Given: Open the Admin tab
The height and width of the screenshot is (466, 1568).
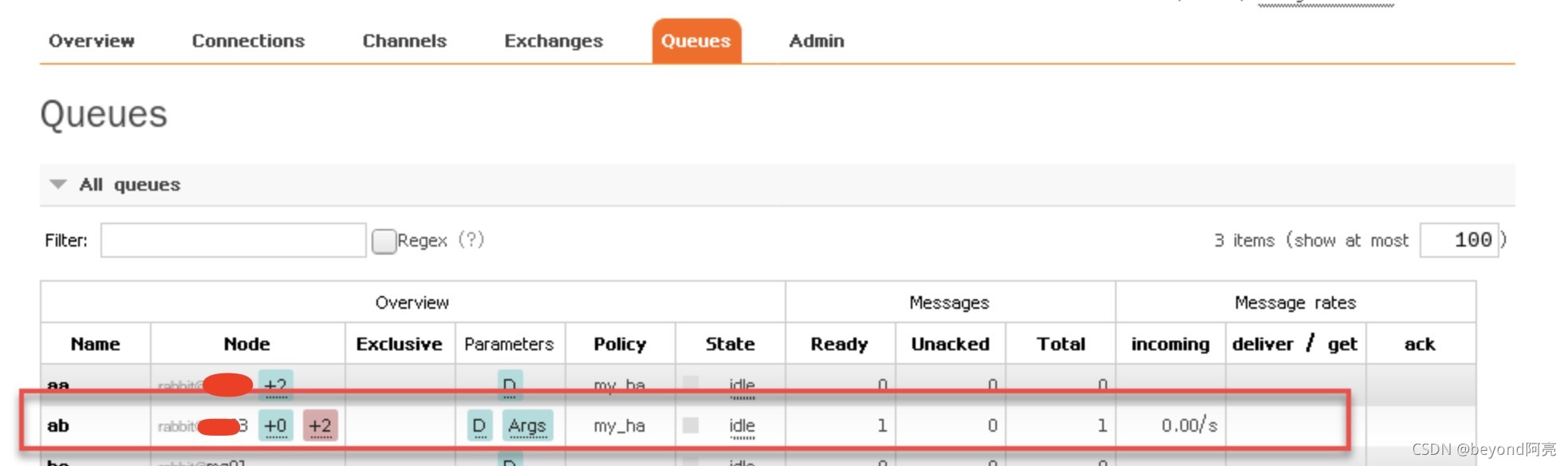Looking at the screenshot, I should (x=817, y=41).
